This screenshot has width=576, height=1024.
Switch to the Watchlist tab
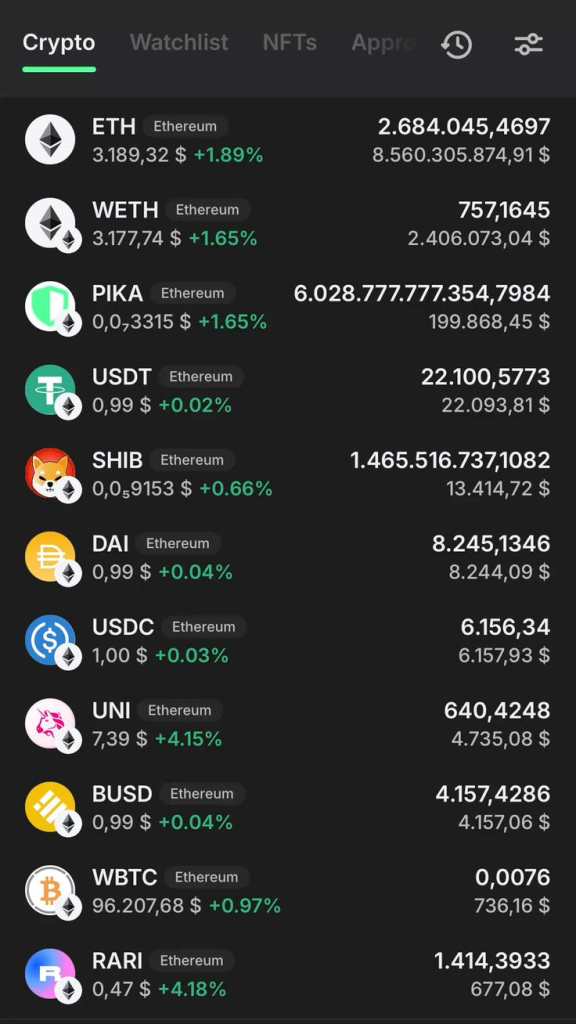tap(179, 43)
